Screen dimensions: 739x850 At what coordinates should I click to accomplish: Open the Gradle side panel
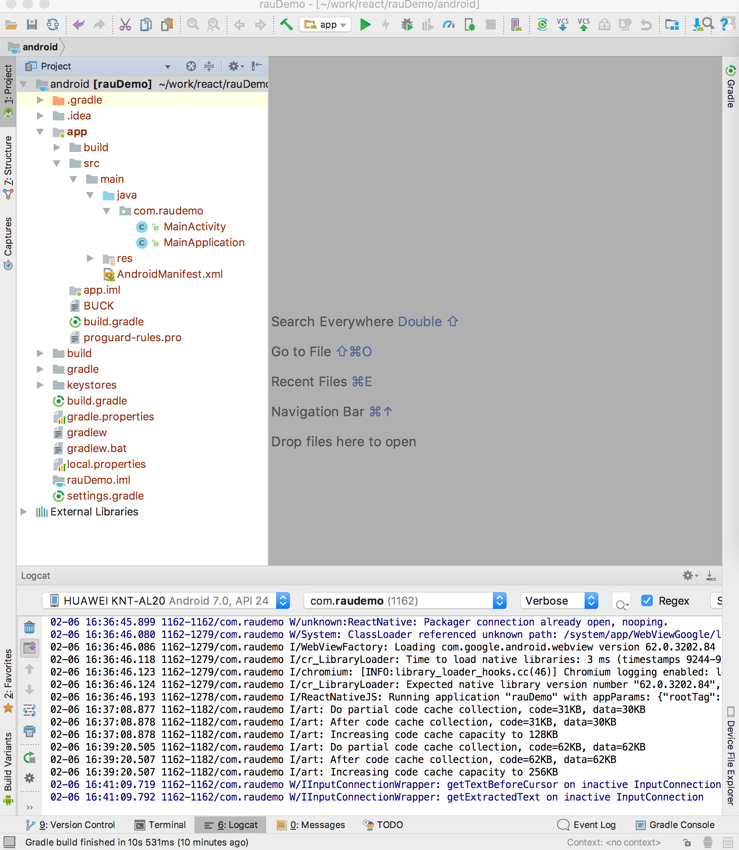[730, 87]
